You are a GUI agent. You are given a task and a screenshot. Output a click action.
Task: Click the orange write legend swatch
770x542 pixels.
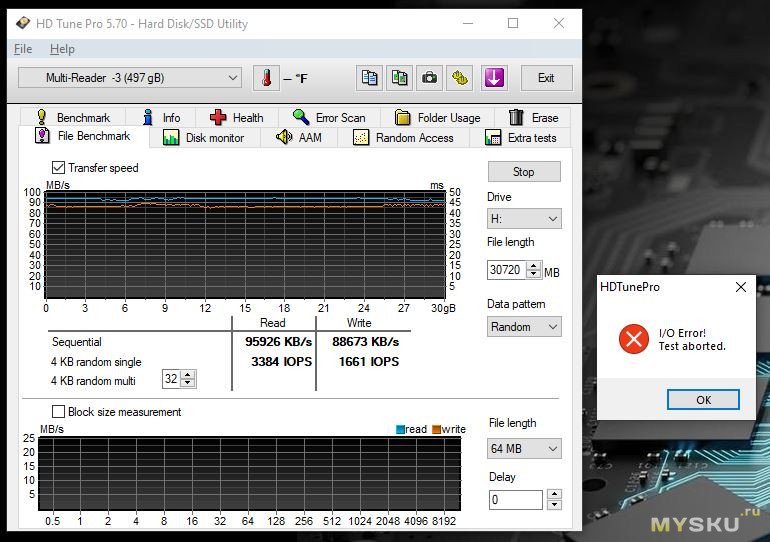[437, 429]
